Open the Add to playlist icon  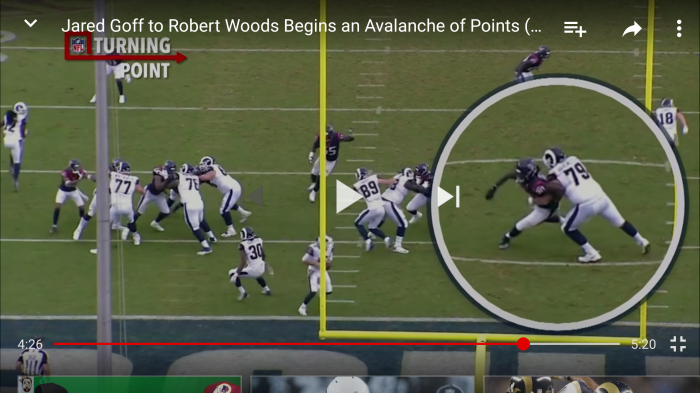tap(575, 29)
